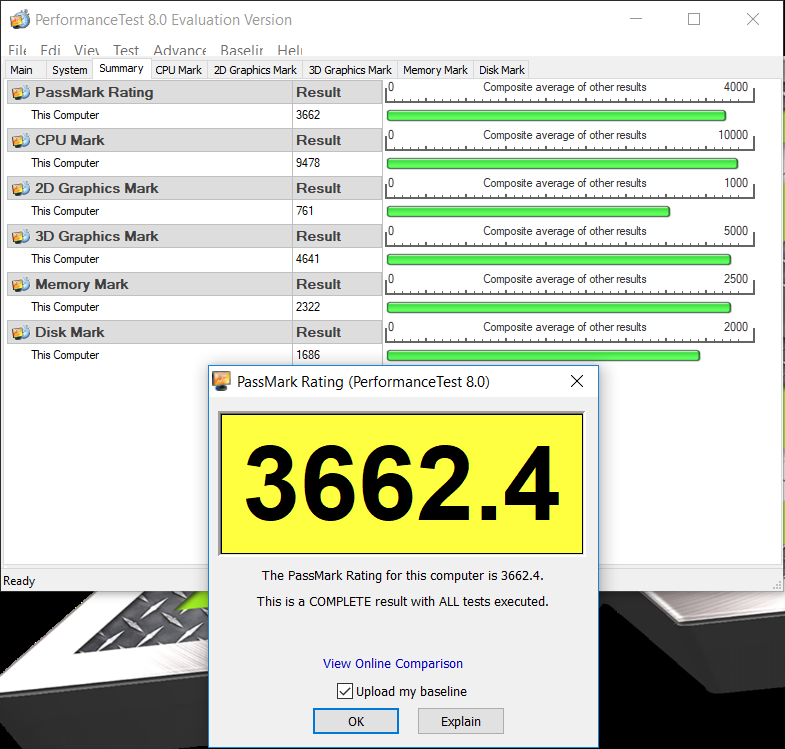Viewport: 785px width, 749px height.
Task: Open the View menu
Action: (x=87, y=50)
